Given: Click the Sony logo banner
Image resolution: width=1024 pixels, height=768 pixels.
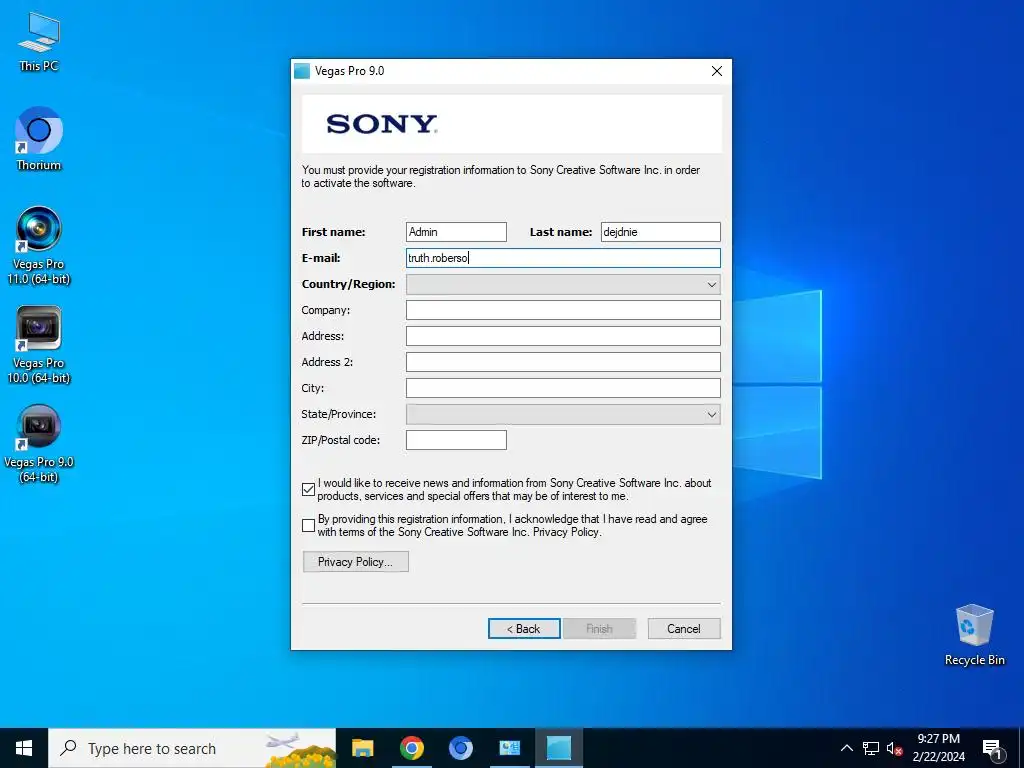Looking at the screenshot, I should click(x=511, y=124).
